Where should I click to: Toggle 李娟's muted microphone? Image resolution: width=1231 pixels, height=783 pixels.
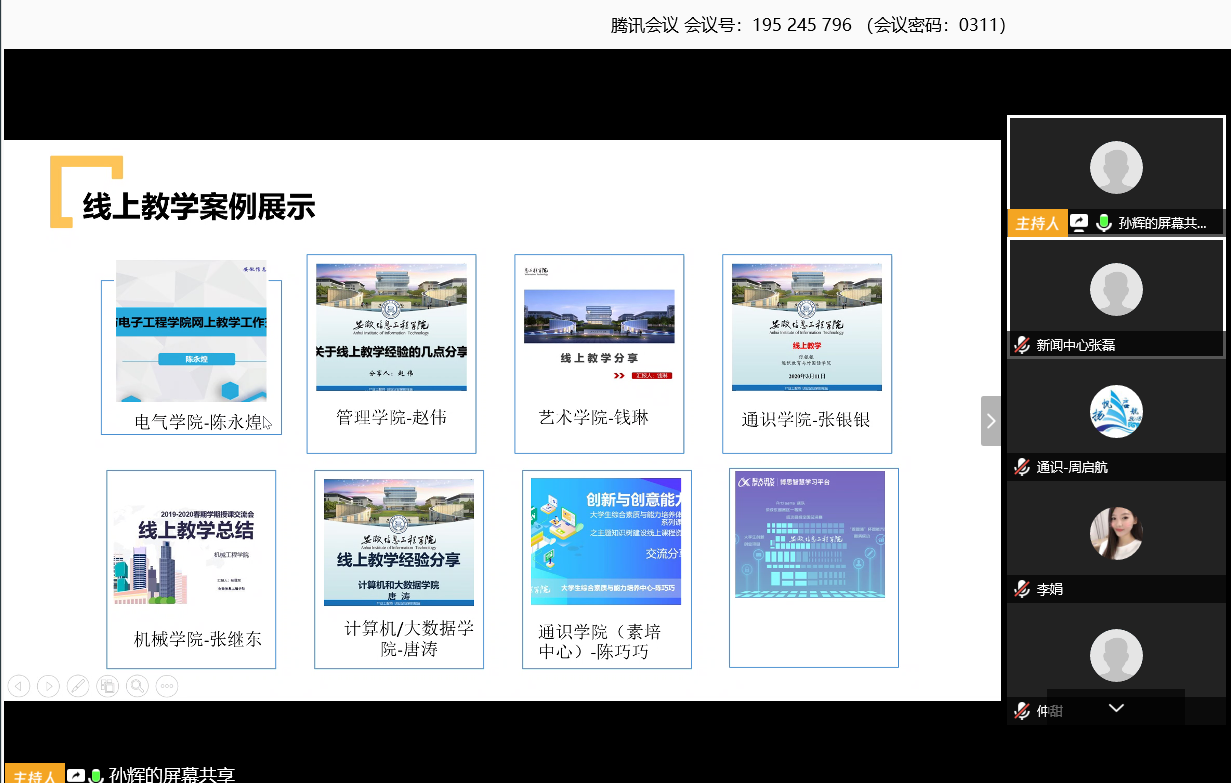point(1021,589)
